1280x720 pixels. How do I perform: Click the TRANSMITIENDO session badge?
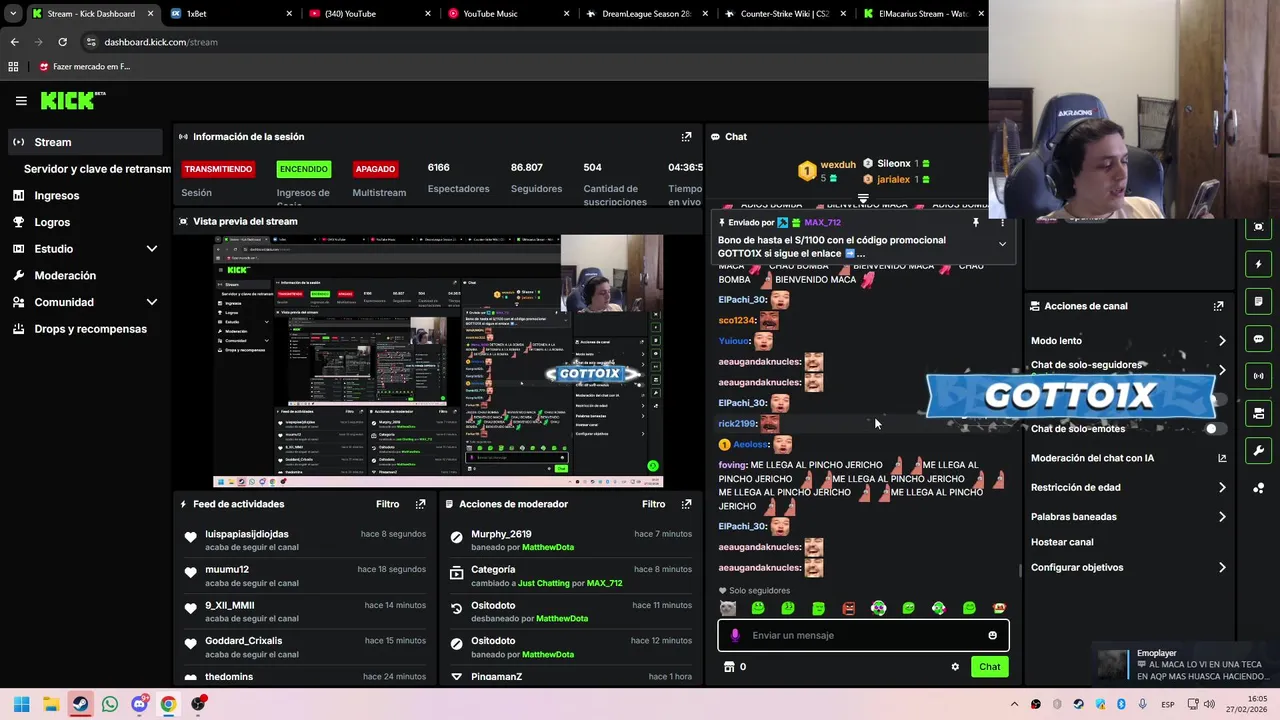click(218, 169)
